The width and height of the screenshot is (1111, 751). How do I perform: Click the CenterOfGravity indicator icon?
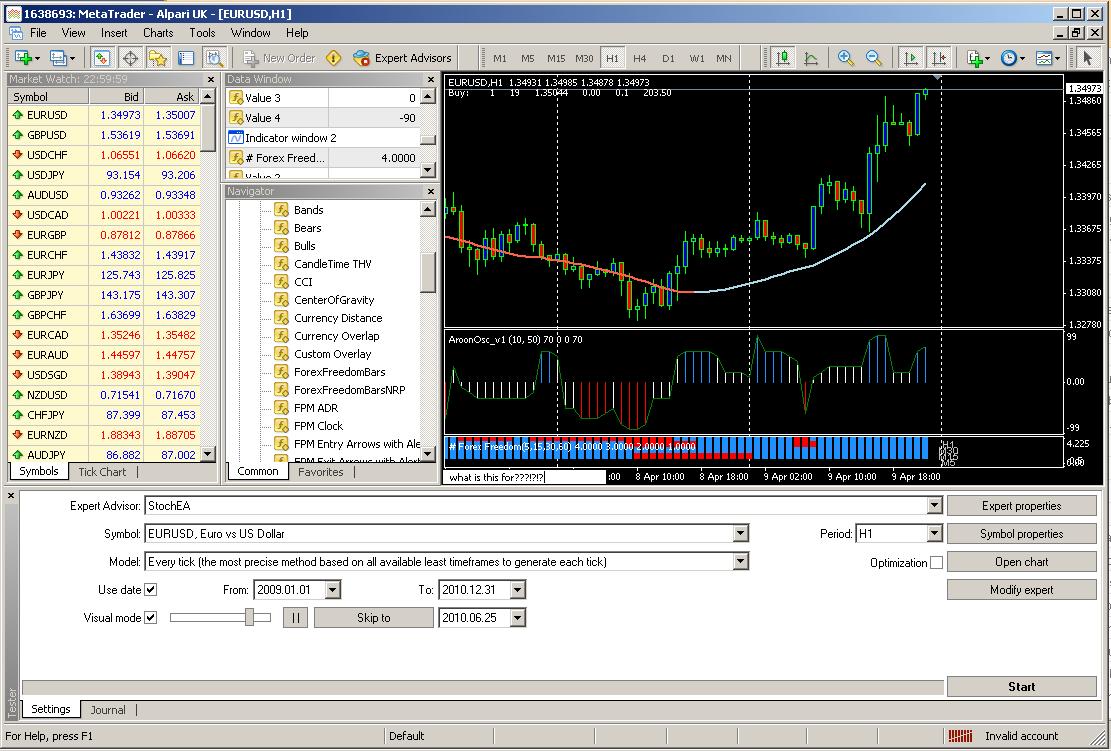281,300
